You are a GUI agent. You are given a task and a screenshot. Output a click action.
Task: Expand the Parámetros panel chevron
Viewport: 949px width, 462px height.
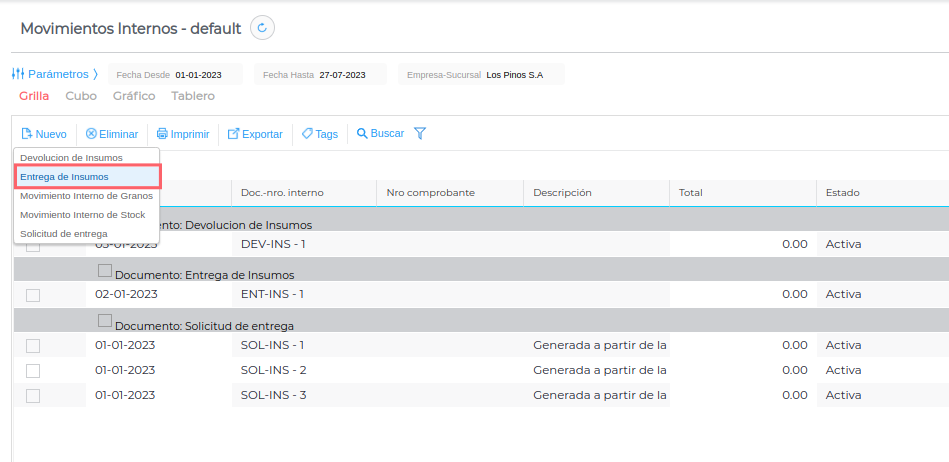click(96, 74)
